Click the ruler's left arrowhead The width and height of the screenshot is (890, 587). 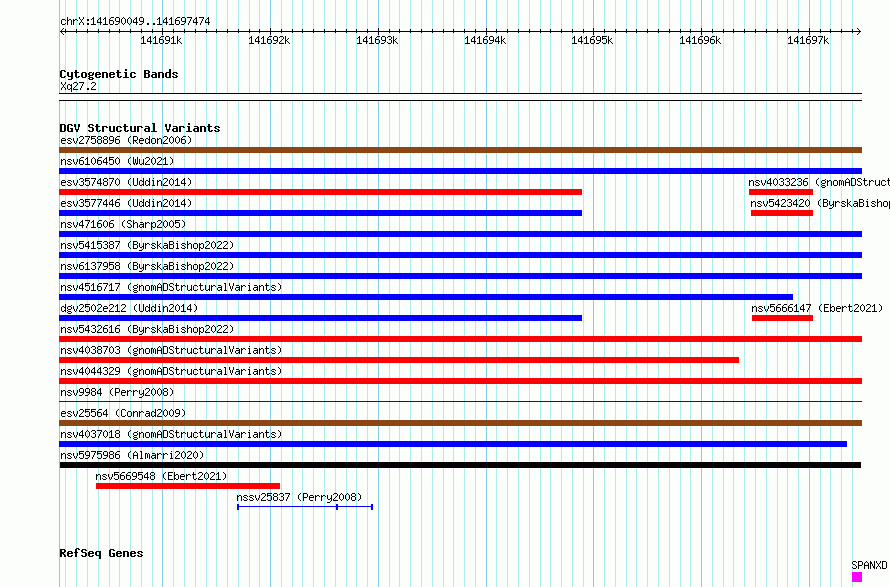[x=62, y=31]
